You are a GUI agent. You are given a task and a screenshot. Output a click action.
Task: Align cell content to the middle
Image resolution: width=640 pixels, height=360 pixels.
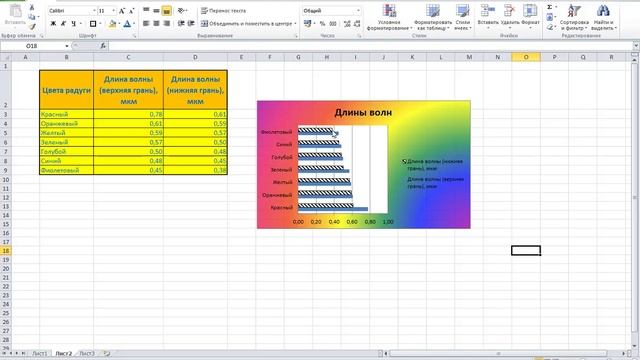tap(156, 11)
